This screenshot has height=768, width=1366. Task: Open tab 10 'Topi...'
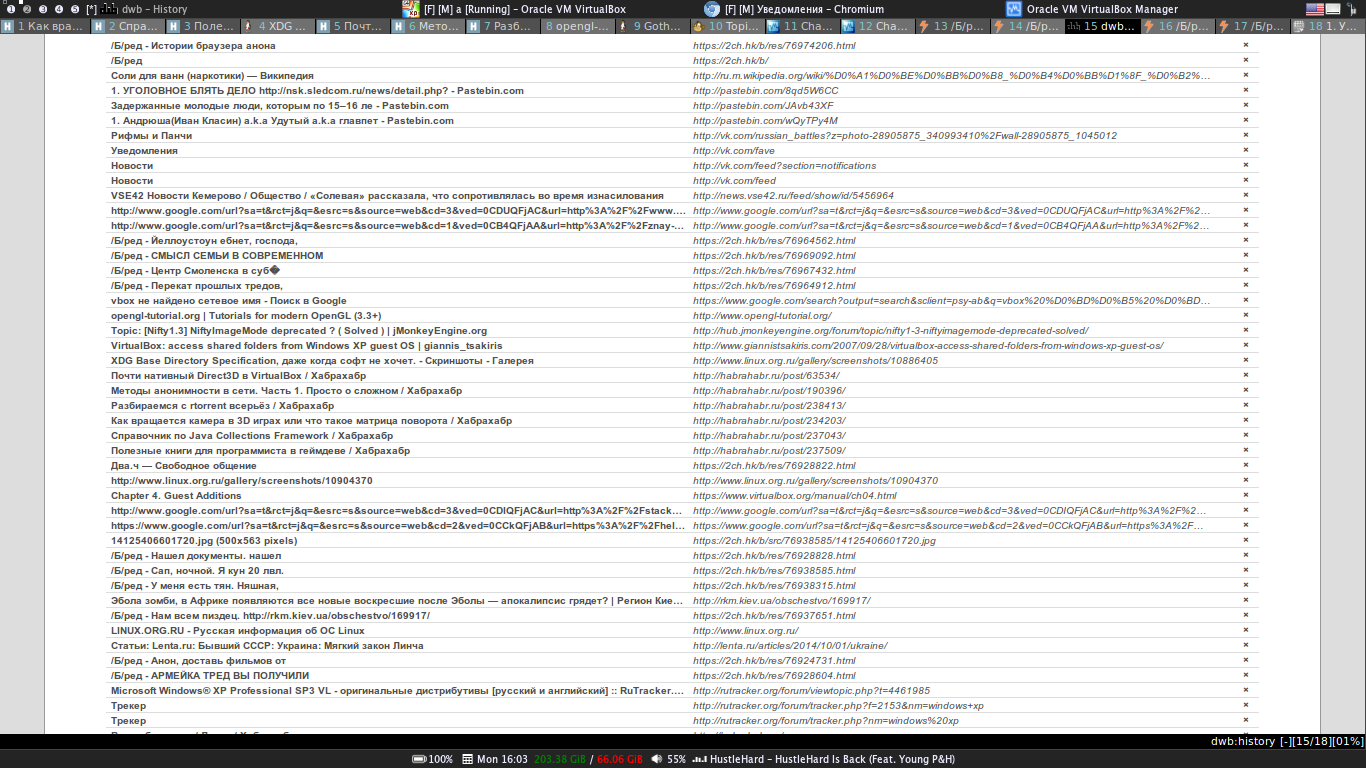tap(727, 26)
